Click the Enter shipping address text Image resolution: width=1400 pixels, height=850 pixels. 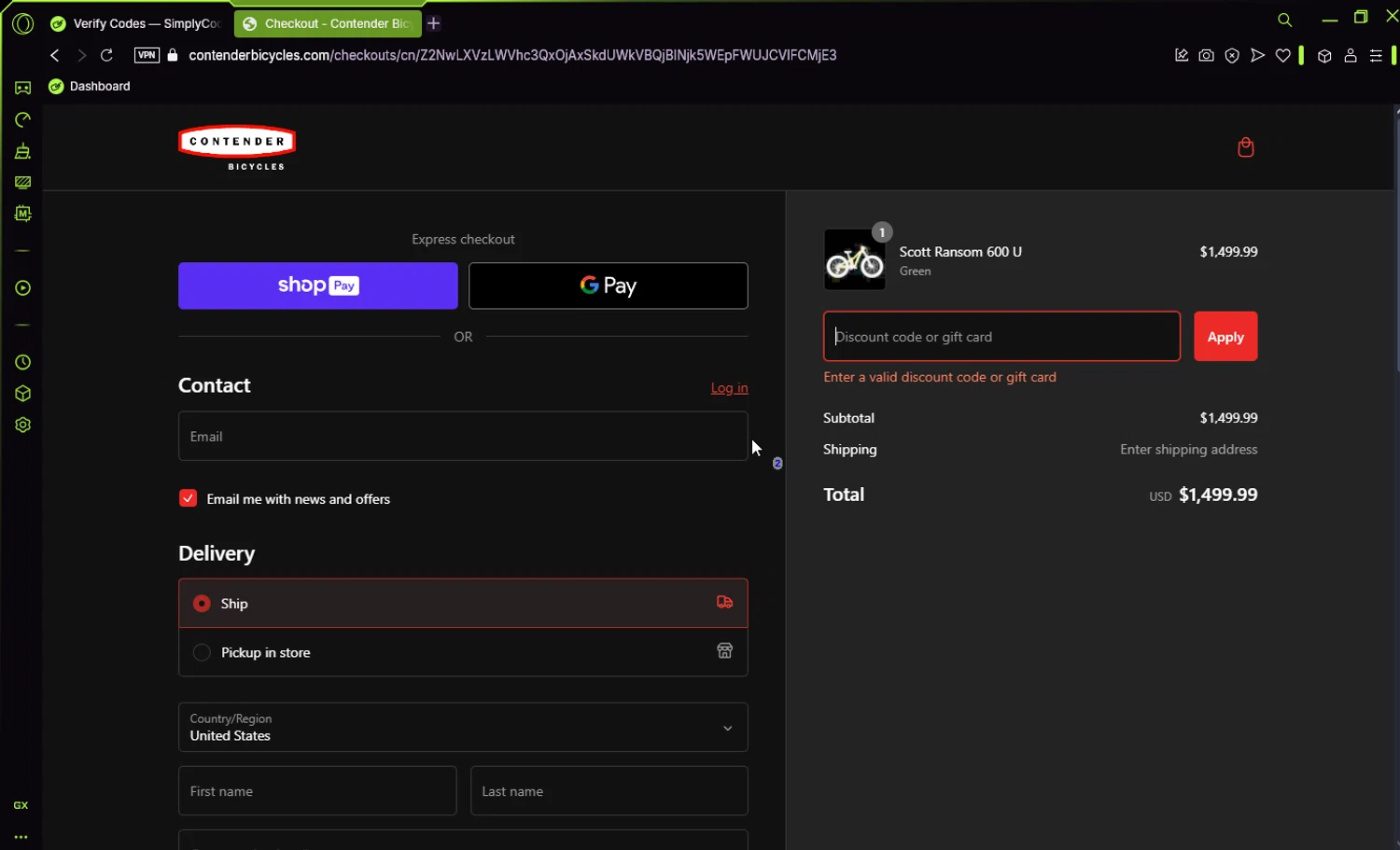pyautogui.click(x=1188, y=450)
